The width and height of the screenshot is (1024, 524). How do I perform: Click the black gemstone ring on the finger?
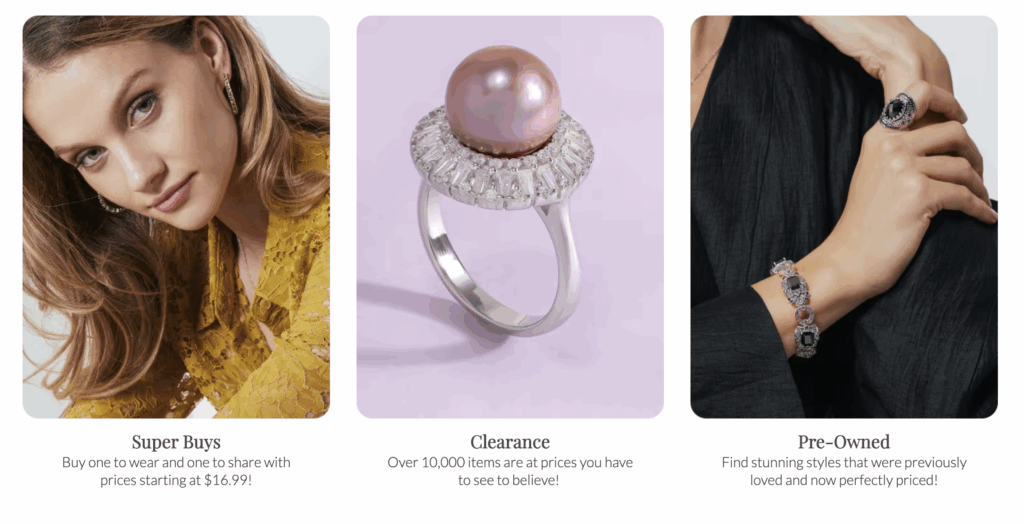pos(899,110)
